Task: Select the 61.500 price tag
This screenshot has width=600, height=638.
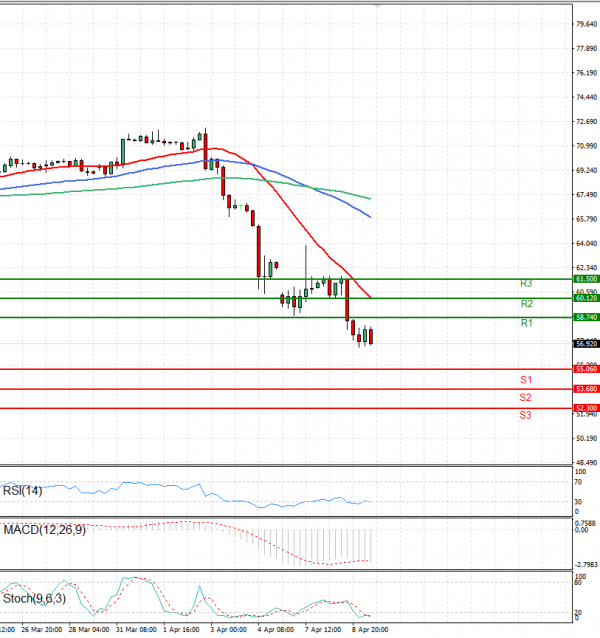Action: 586,279
